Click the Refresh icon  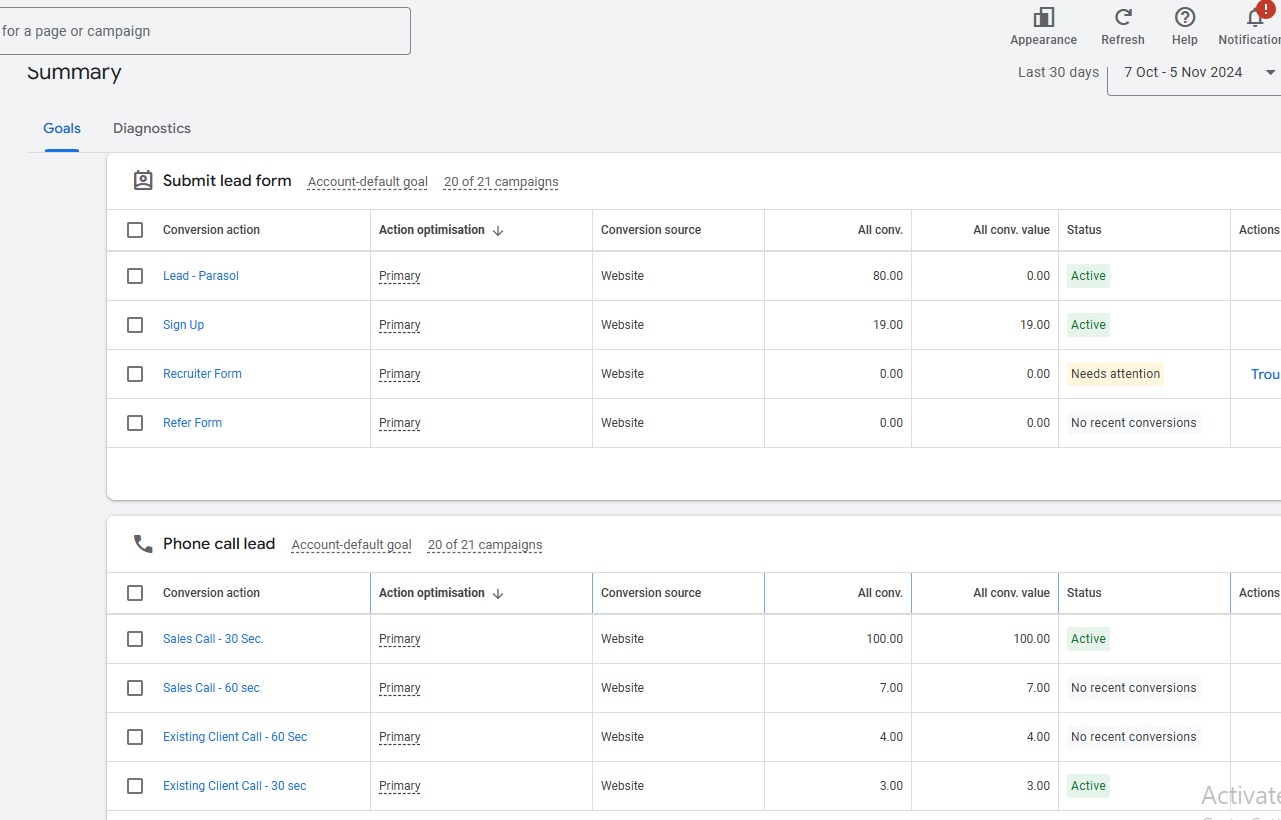point(1122,19)
